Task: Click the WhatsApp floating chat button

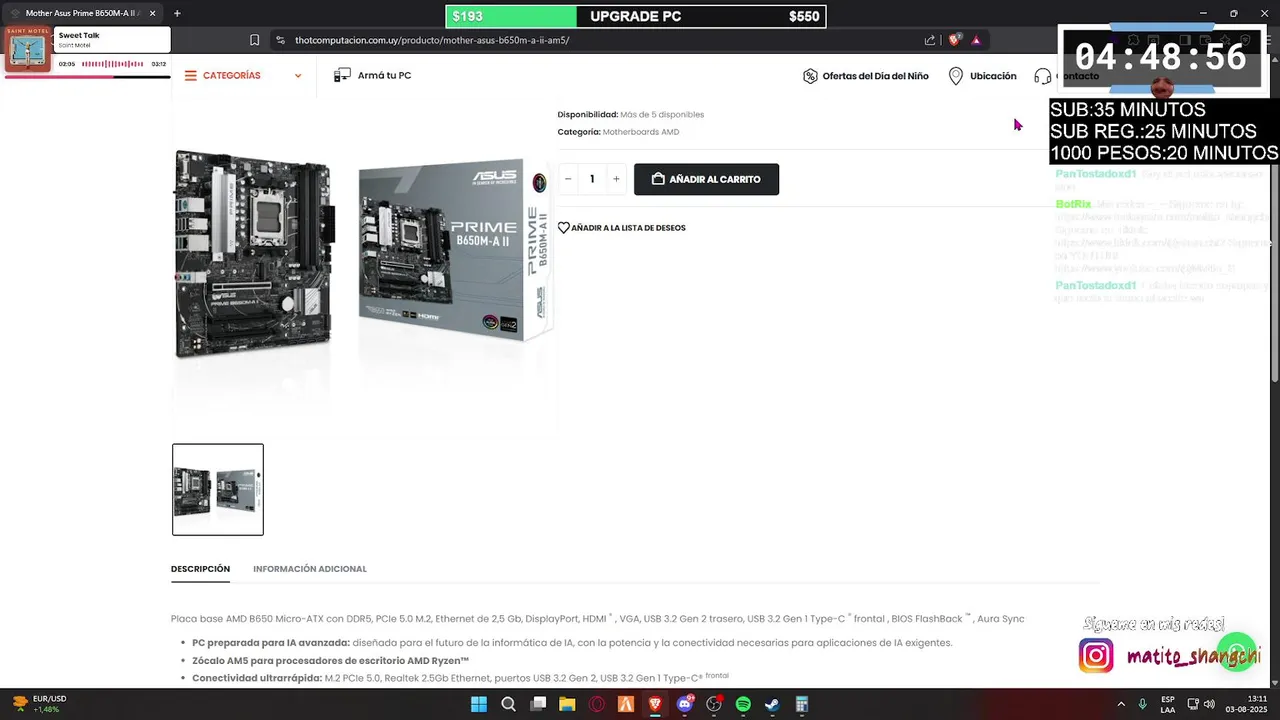Action: [1237, 650]
